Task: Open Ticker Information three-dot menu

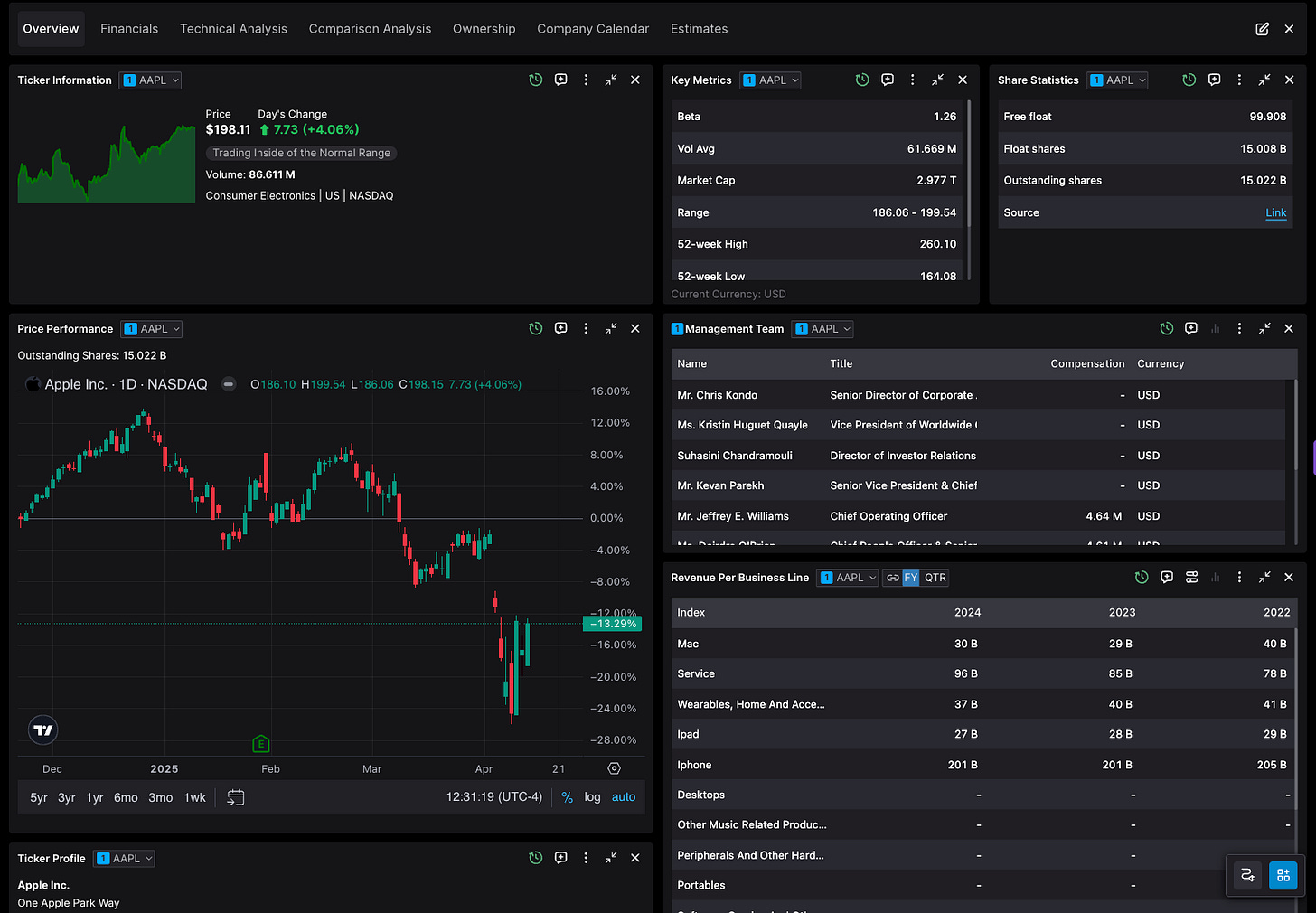Action: click(x=586, y=80)
